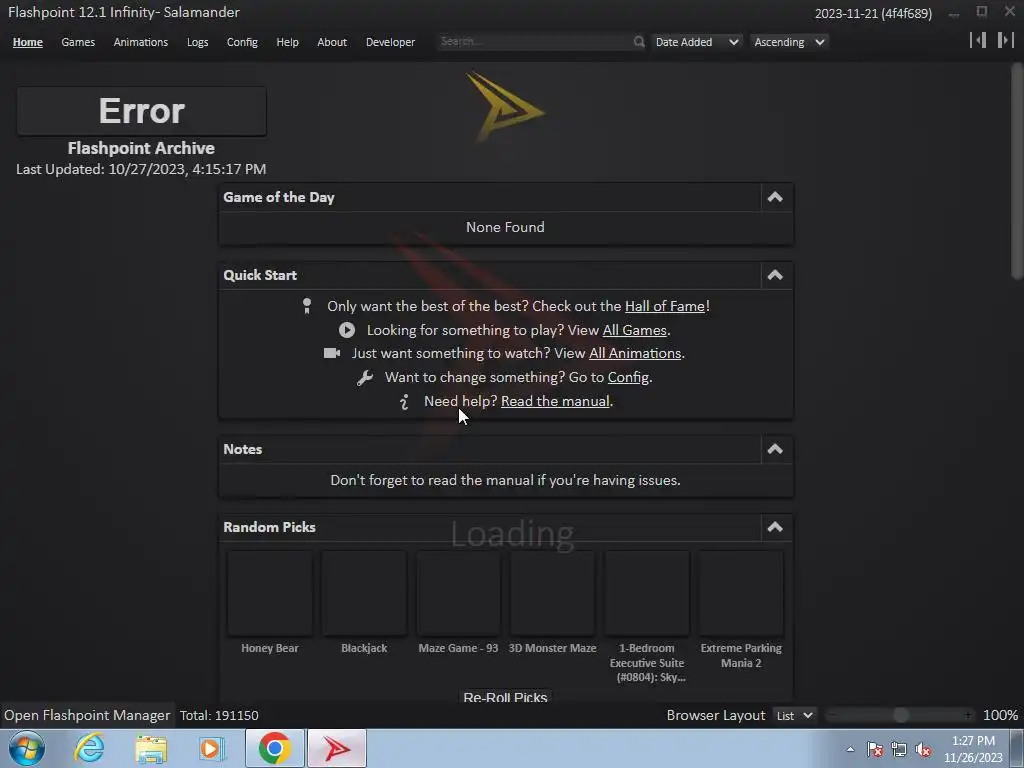Open Windows Start menu
This screenshot has width=1024, height=768.
[27, 748]
